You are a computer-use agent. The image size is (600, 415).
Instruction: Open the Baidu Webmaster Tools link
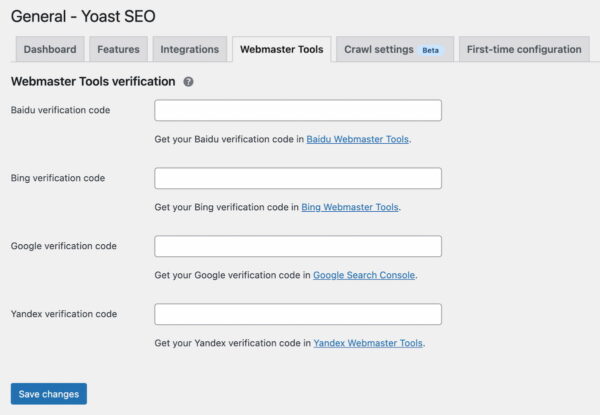coord(357,139)
